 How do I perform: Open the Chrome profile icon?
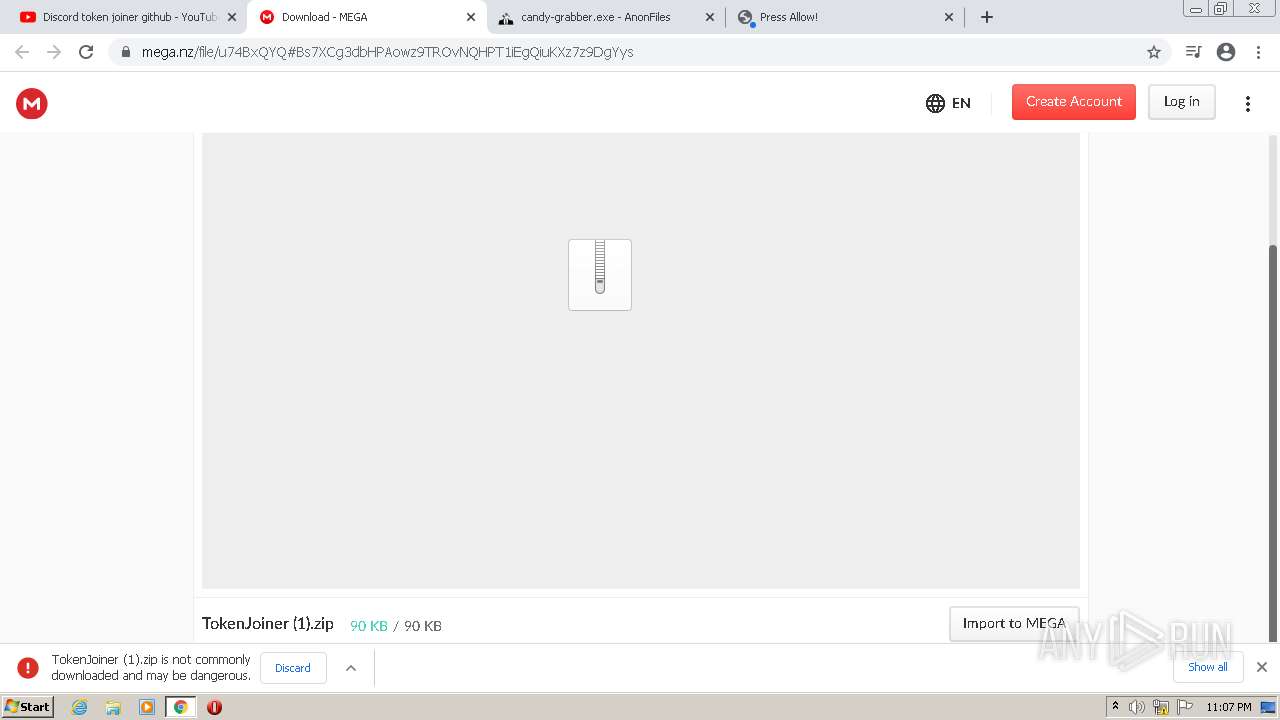click(1226, 52)
